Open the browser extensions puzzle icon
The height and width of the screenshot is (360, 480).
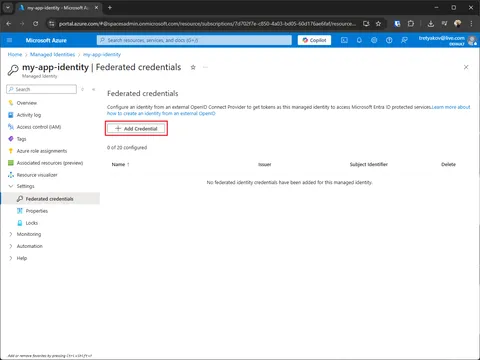411,24
